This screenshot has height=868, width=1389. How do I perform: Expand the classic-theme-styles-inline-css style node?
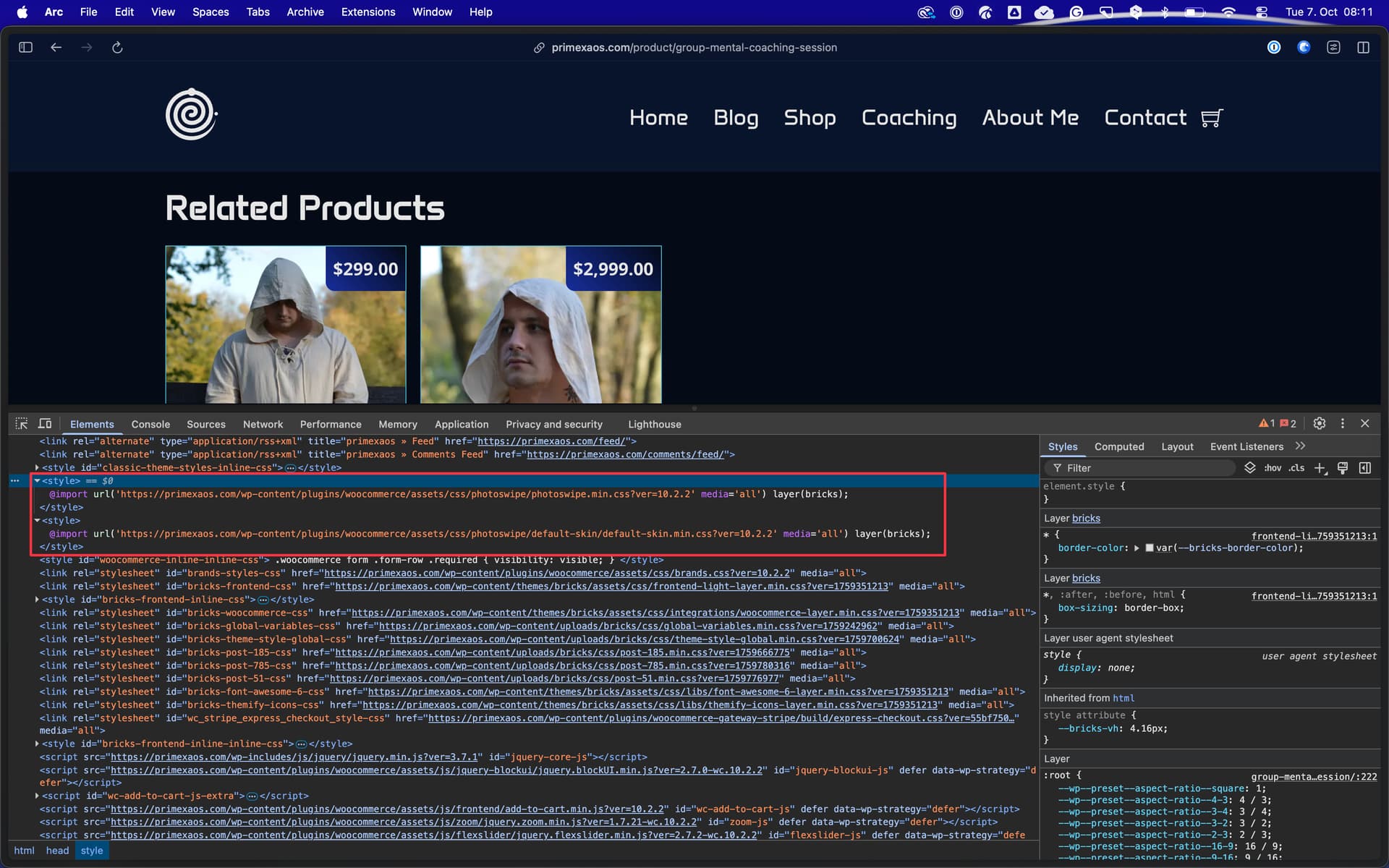pyautogui.click(x=37, y=468)
